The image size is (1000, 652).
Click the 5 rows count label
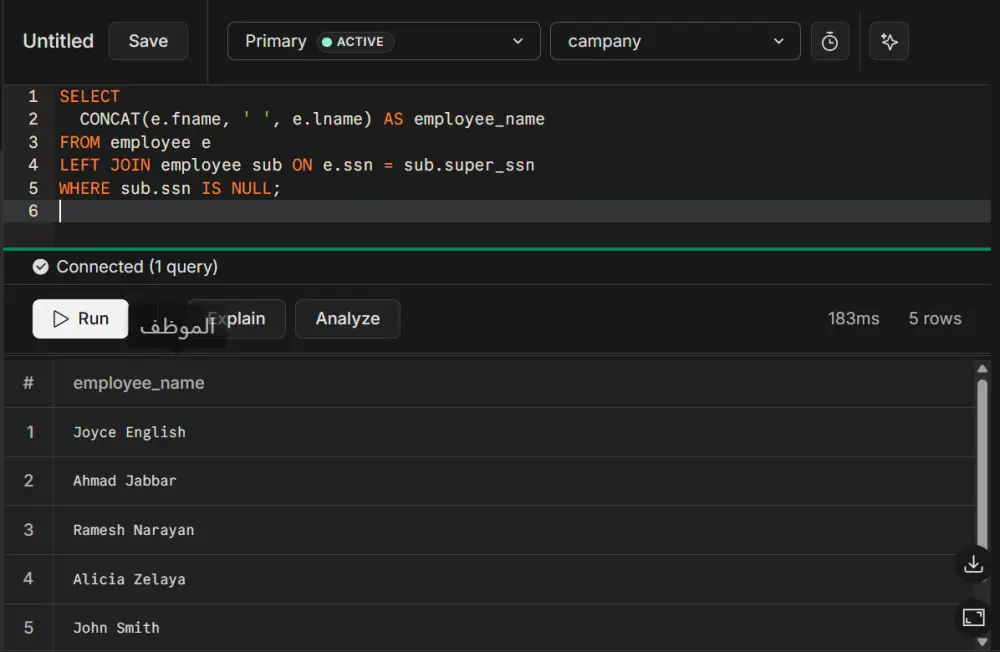[935, 318]
